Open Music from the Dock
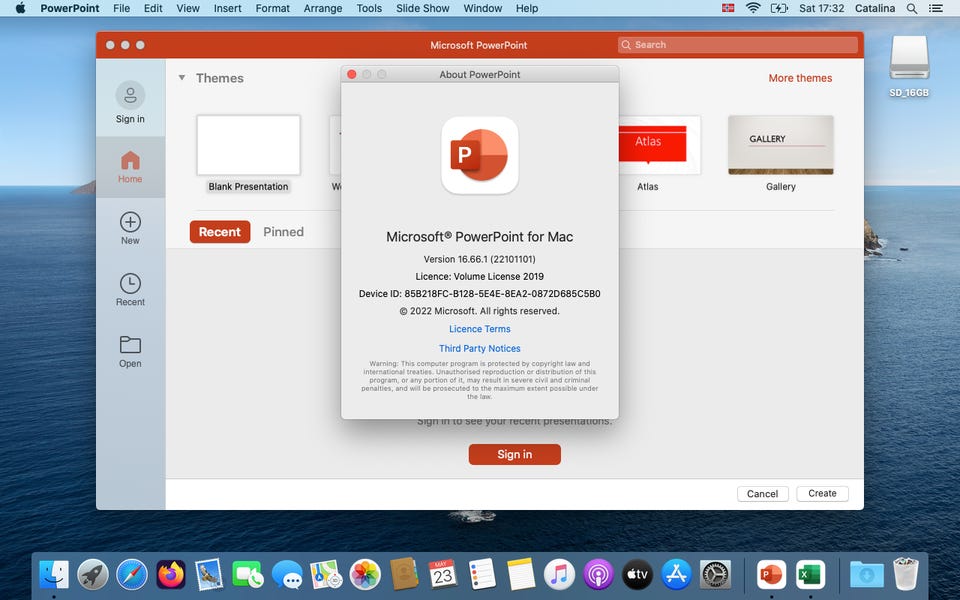The image size is (960, 600). [x=559, y=575]
